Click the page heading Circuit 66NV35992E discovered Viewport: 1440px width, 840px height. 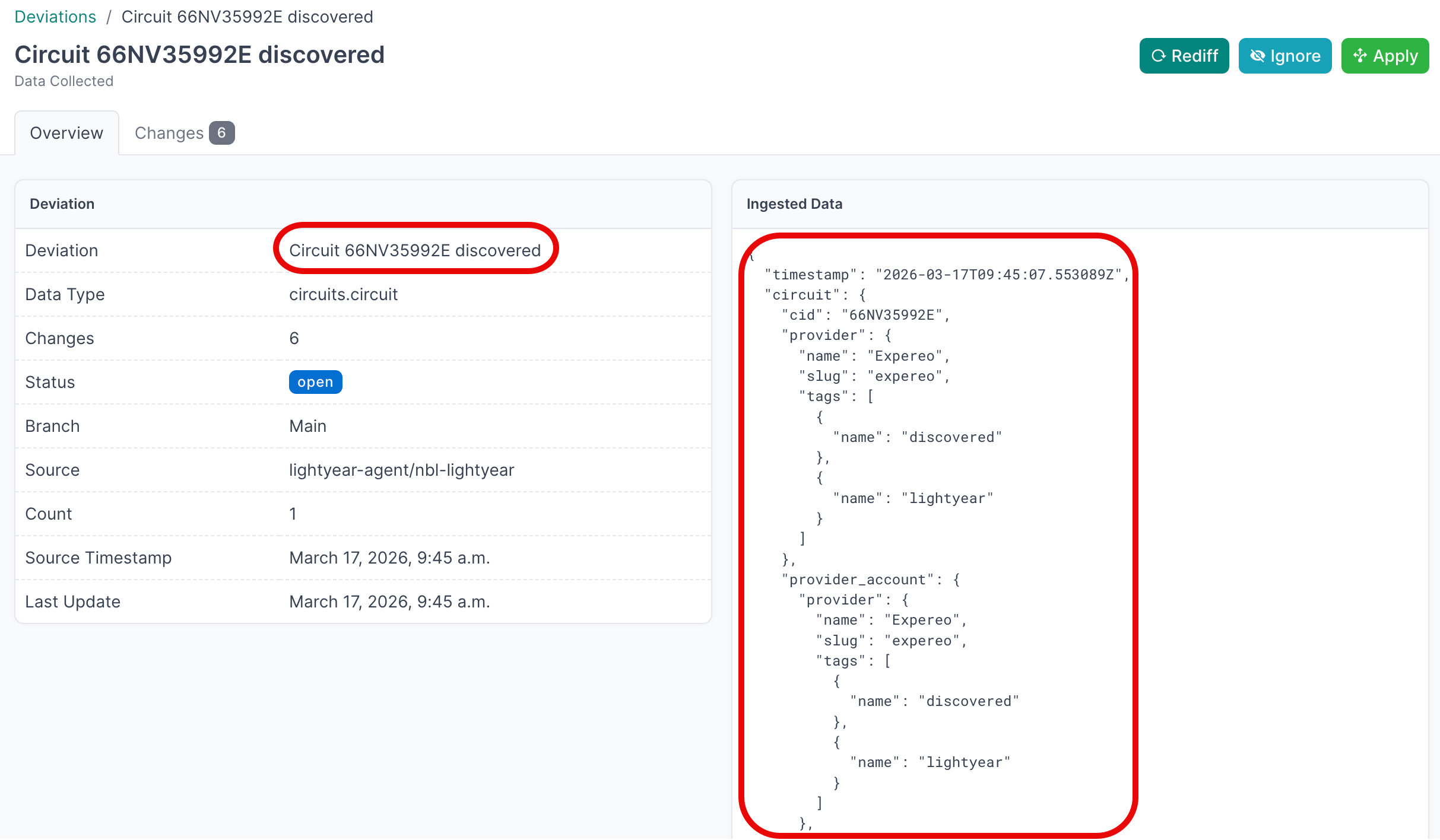[x=199, y=55]
